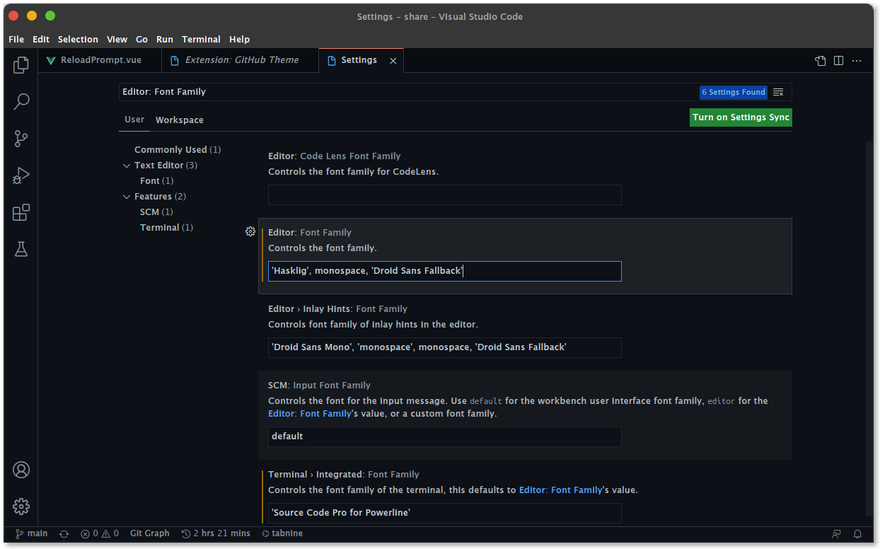Close the Settings tab
This screenshot has width=880, height=549.
coord(393,61)
